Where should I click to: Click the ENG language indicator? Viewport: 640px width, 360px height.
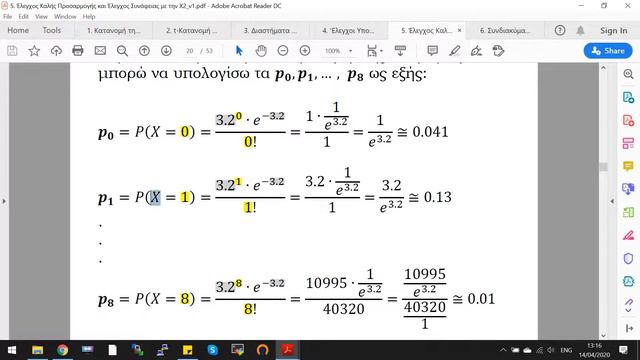click(x=566, y=350)
